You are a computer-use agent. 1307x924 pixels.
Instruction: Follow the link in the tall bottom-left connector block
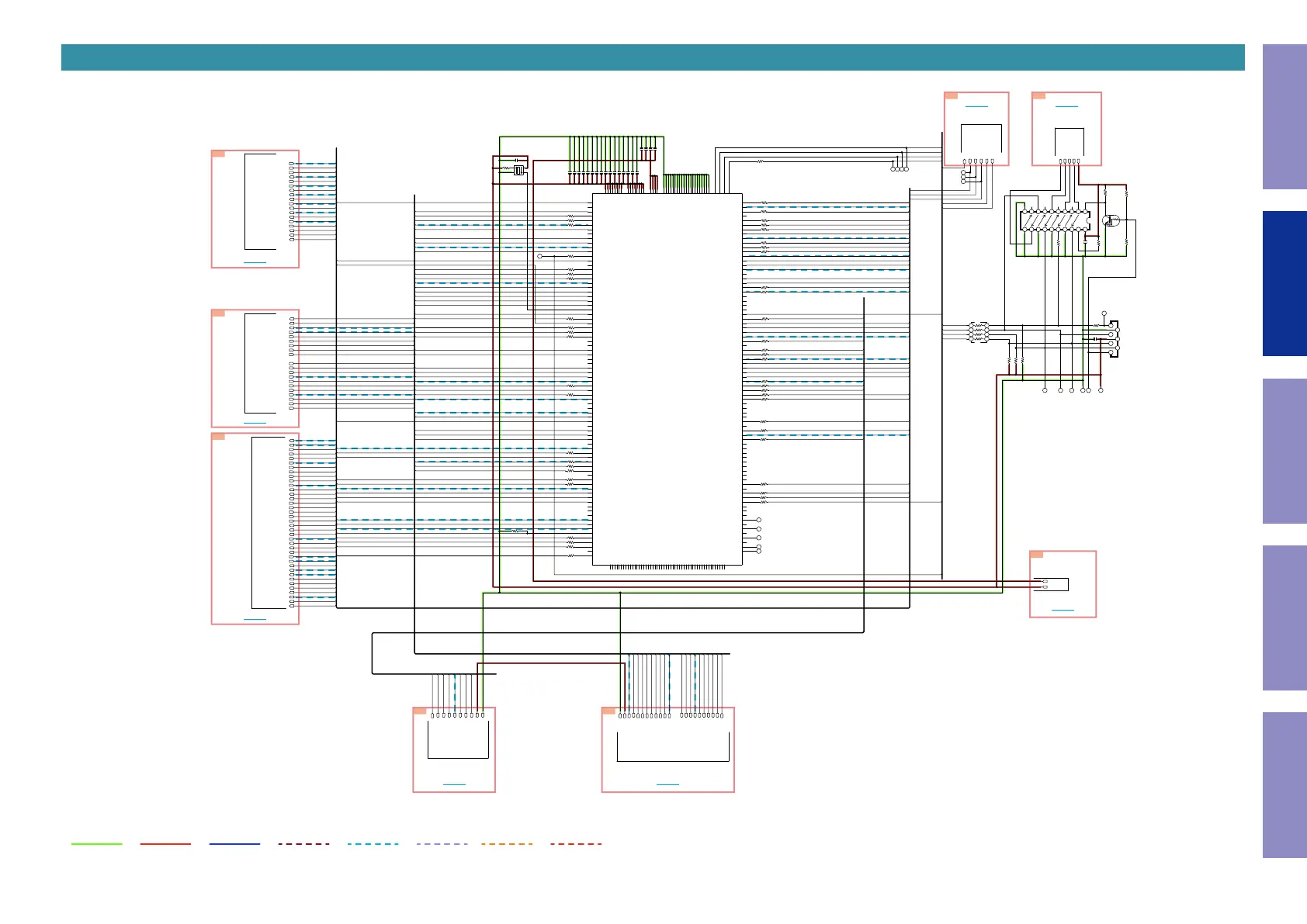(255, 619)
